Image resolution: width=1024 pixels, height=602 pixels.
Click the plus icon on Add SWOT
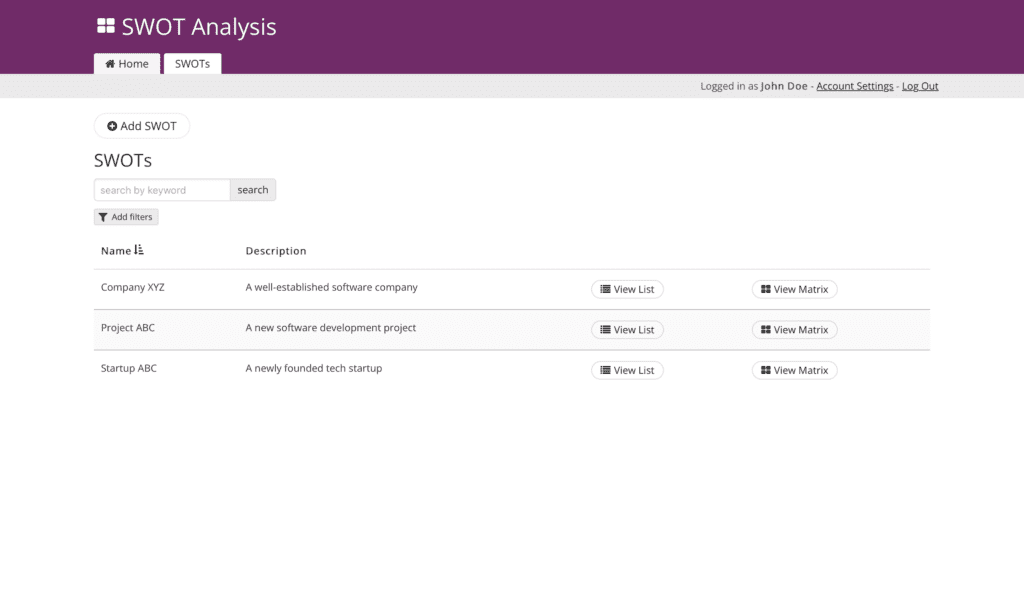(112, 126)
